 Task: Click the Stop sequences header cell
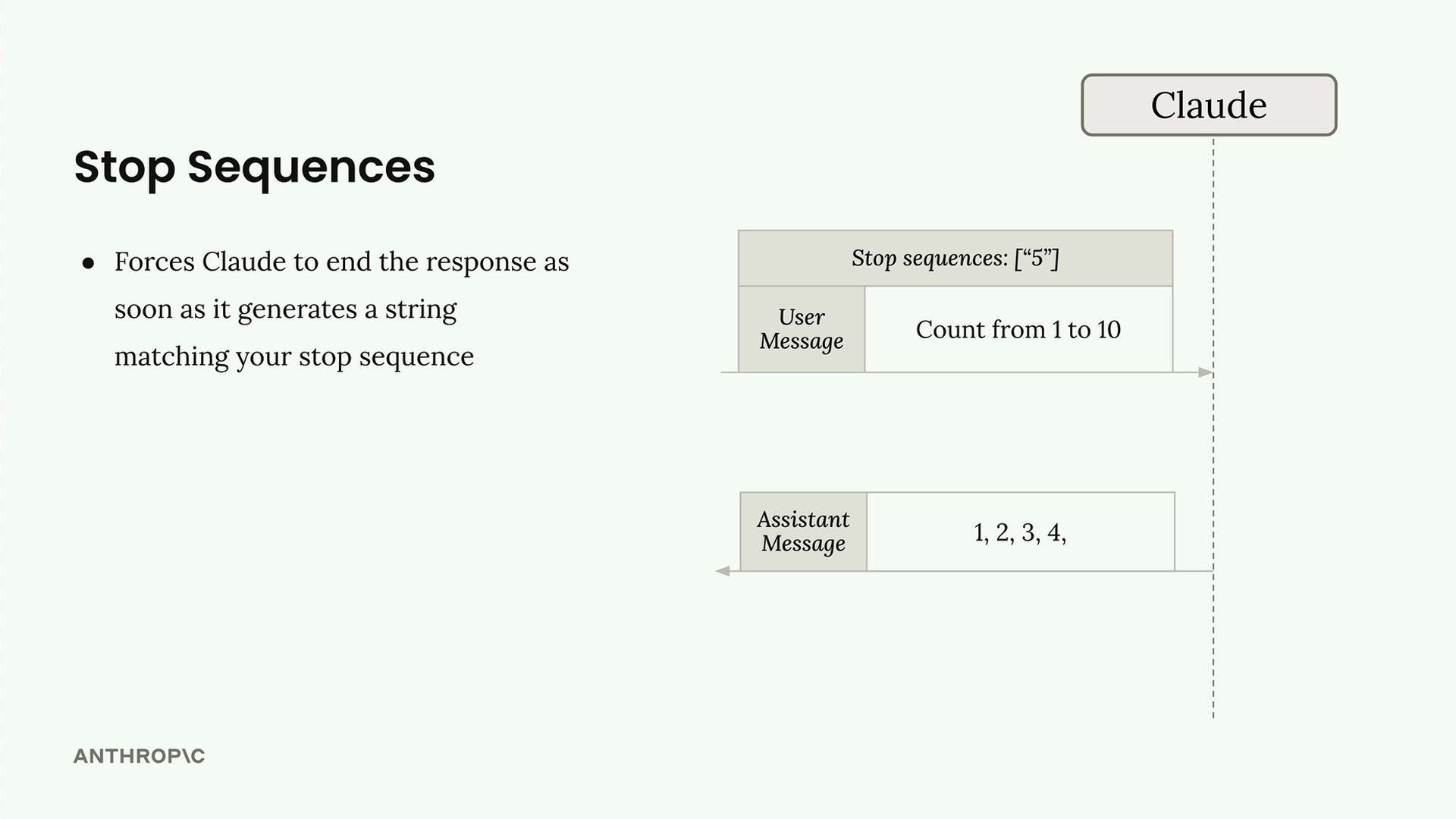pyautogui.click(x=955, y=258)
